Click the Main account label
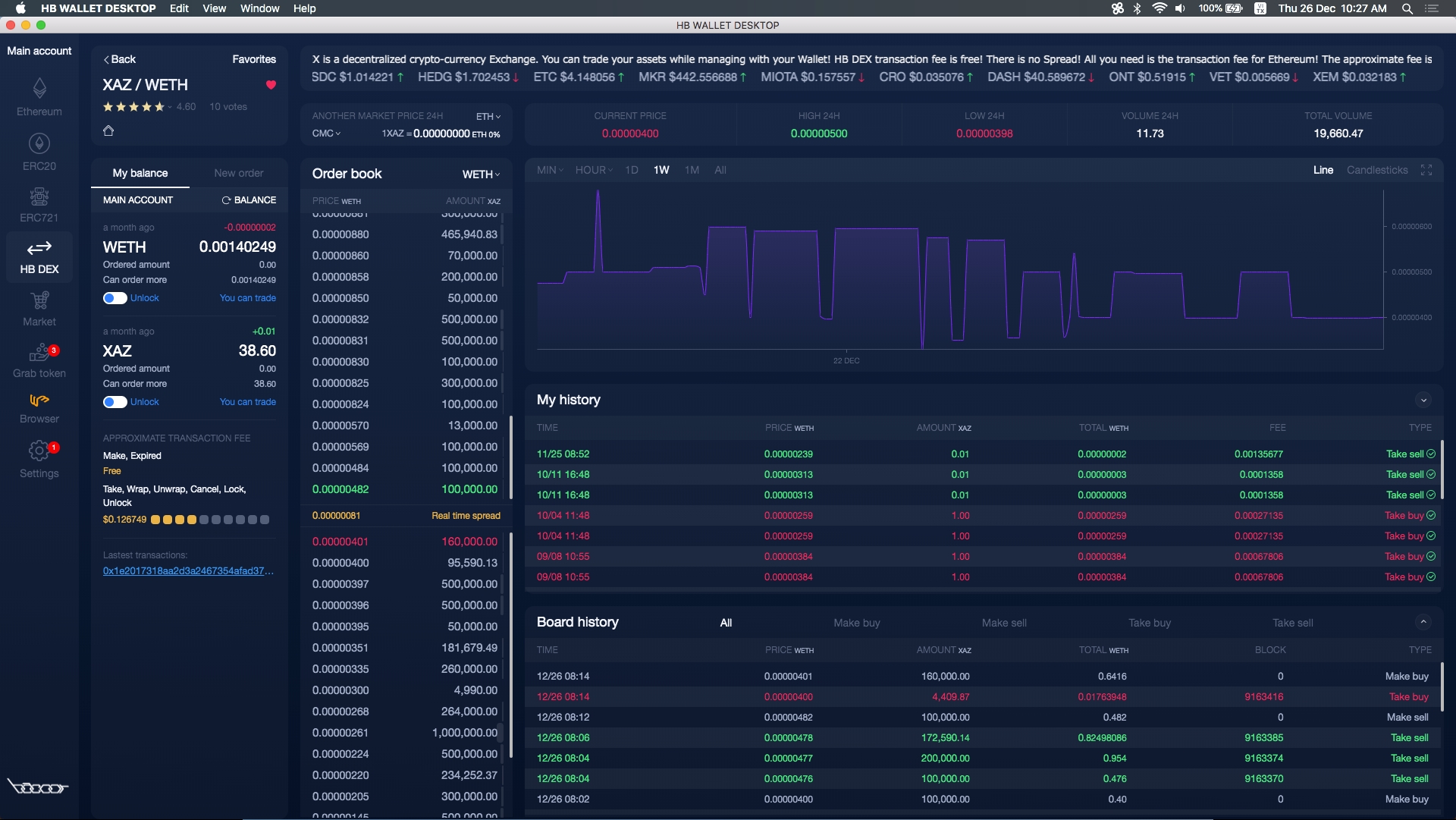 coord(39,51)
